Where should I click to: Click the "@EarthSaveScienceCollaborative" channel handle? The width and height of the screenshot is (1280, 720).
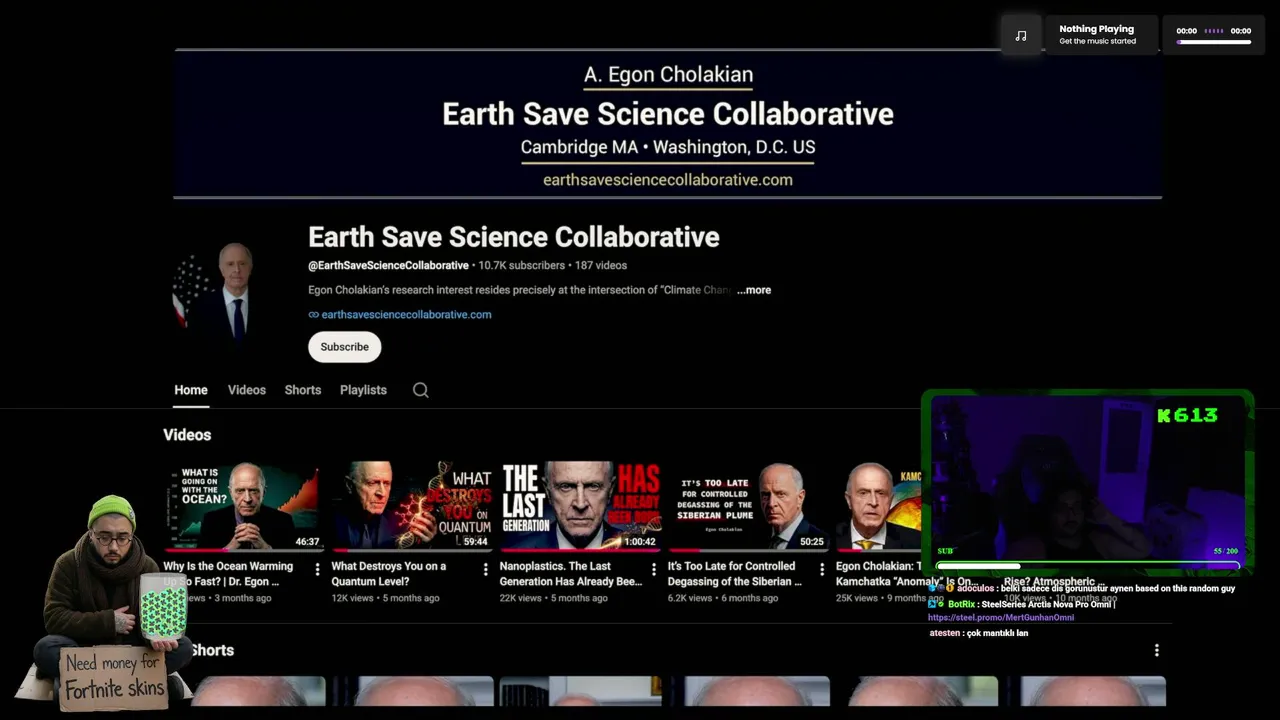click(388, 266)
